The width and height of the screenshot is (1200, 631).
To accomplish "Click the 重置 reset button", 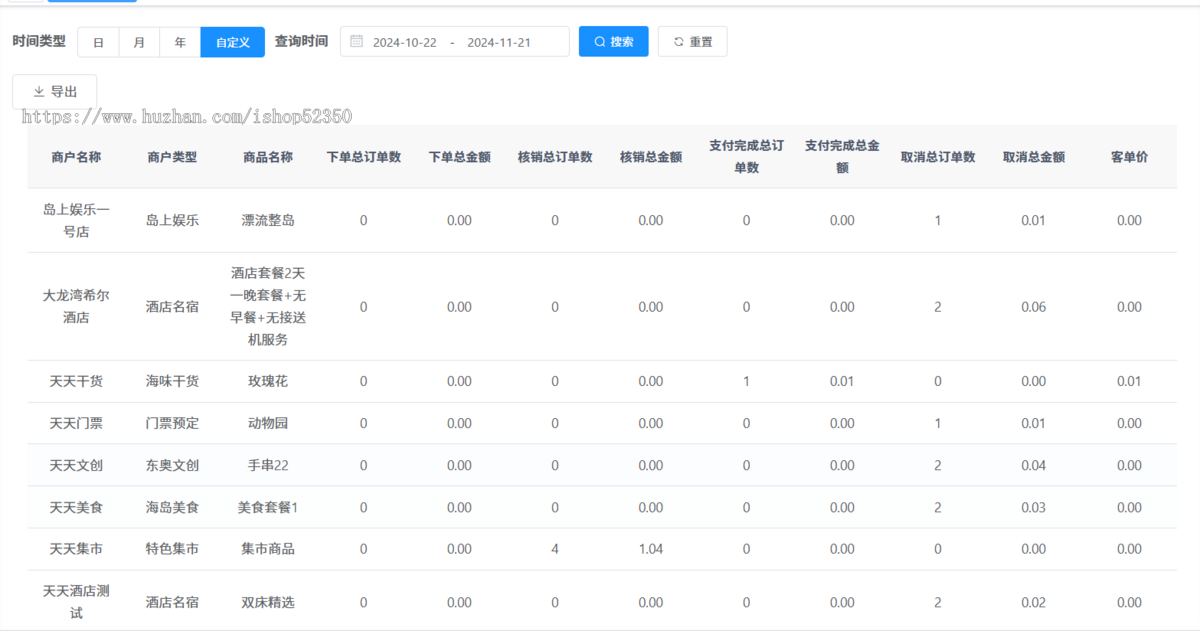I will pyautogui.click(x=692, y=42).
